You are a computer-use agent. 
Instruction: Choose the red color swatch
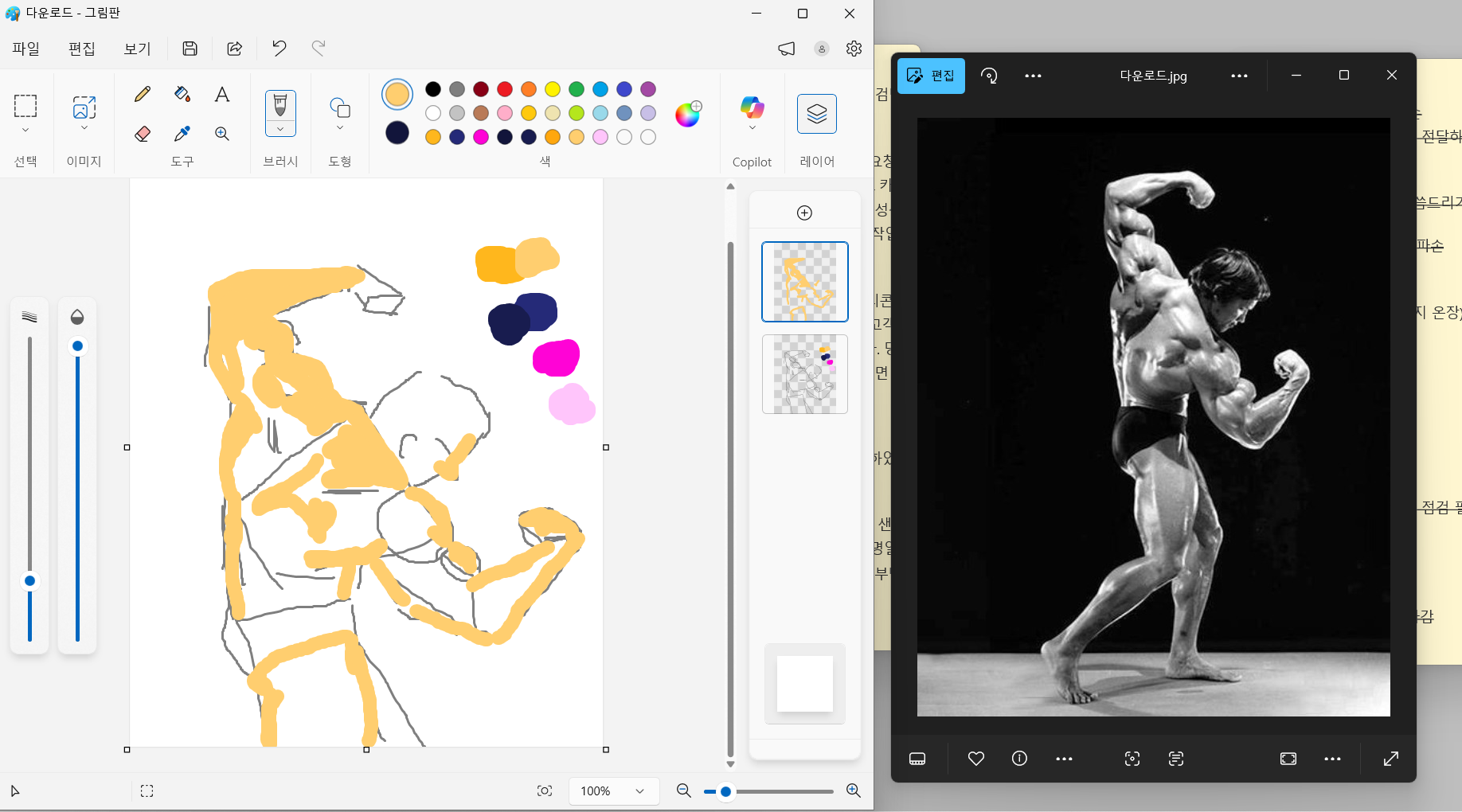(505, 89)
